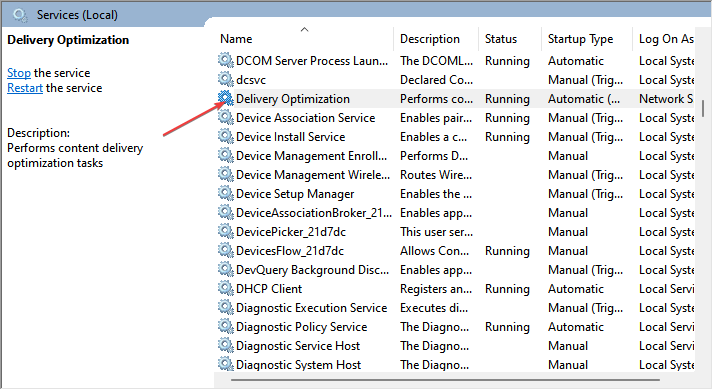This screenshot has height=390, width=713.
Task: Click 'Routes Wire...' description cell
Action: [x=436, y=175]
